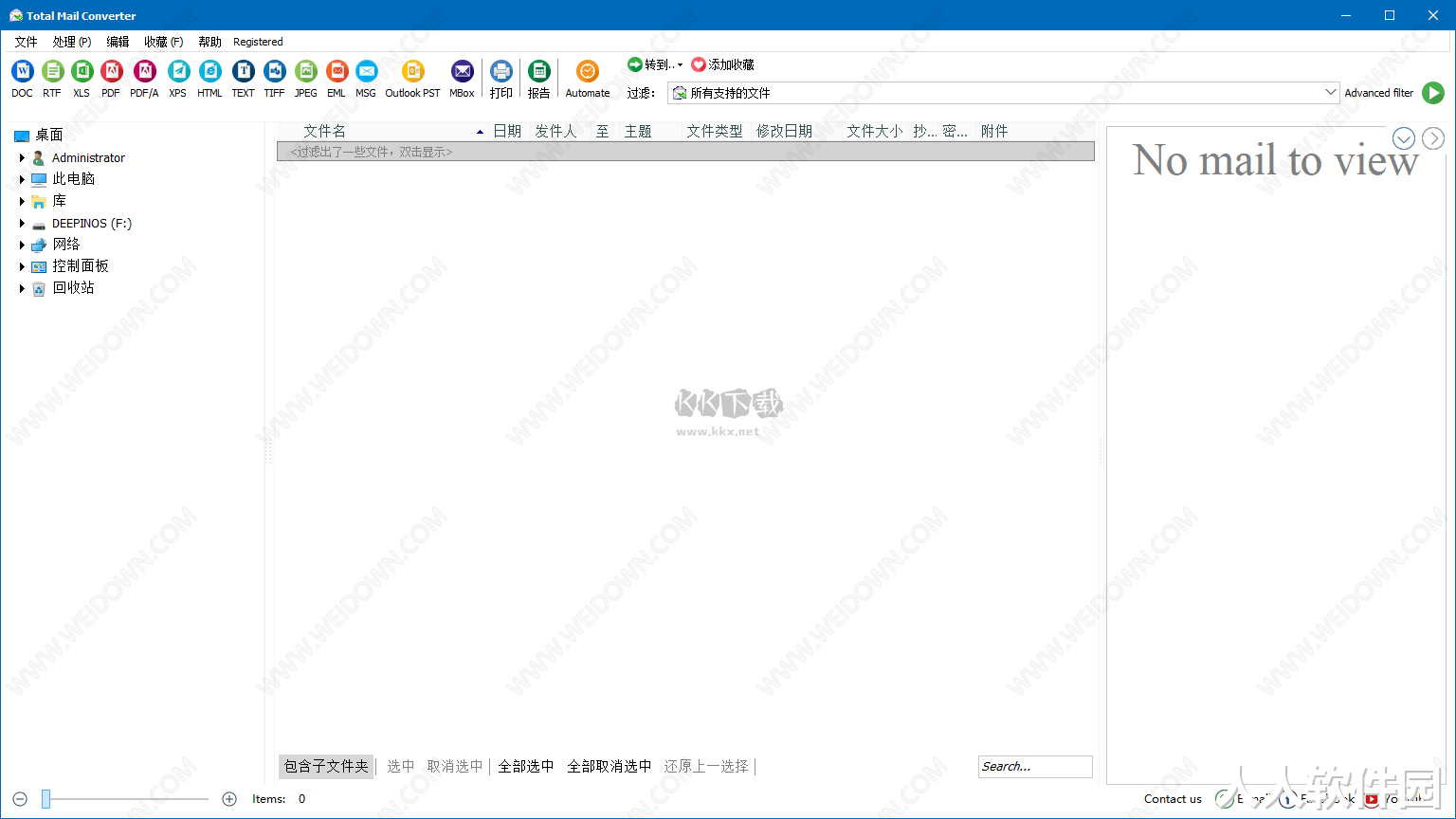
Task: Expand the 此电脑 tree node
Action: click(x=22, y=179)
